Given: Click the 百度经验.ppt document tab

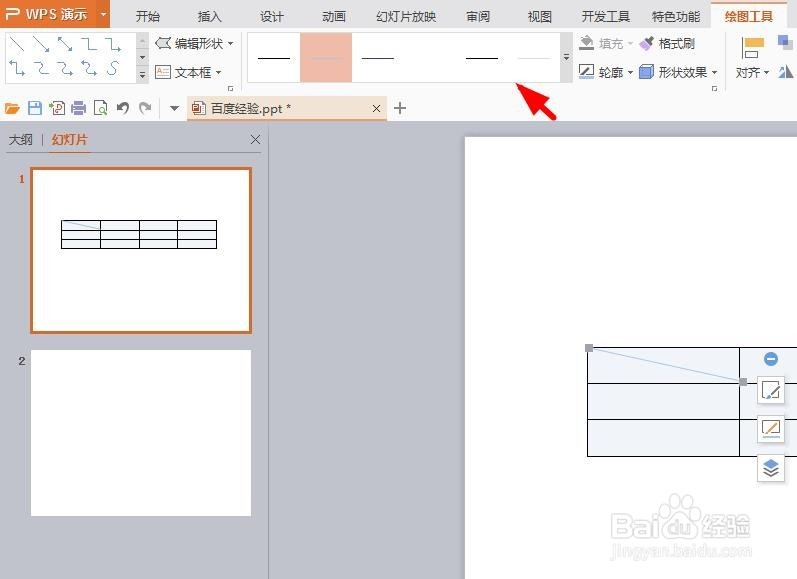Looking at the screenshot, I should (287, 108).
